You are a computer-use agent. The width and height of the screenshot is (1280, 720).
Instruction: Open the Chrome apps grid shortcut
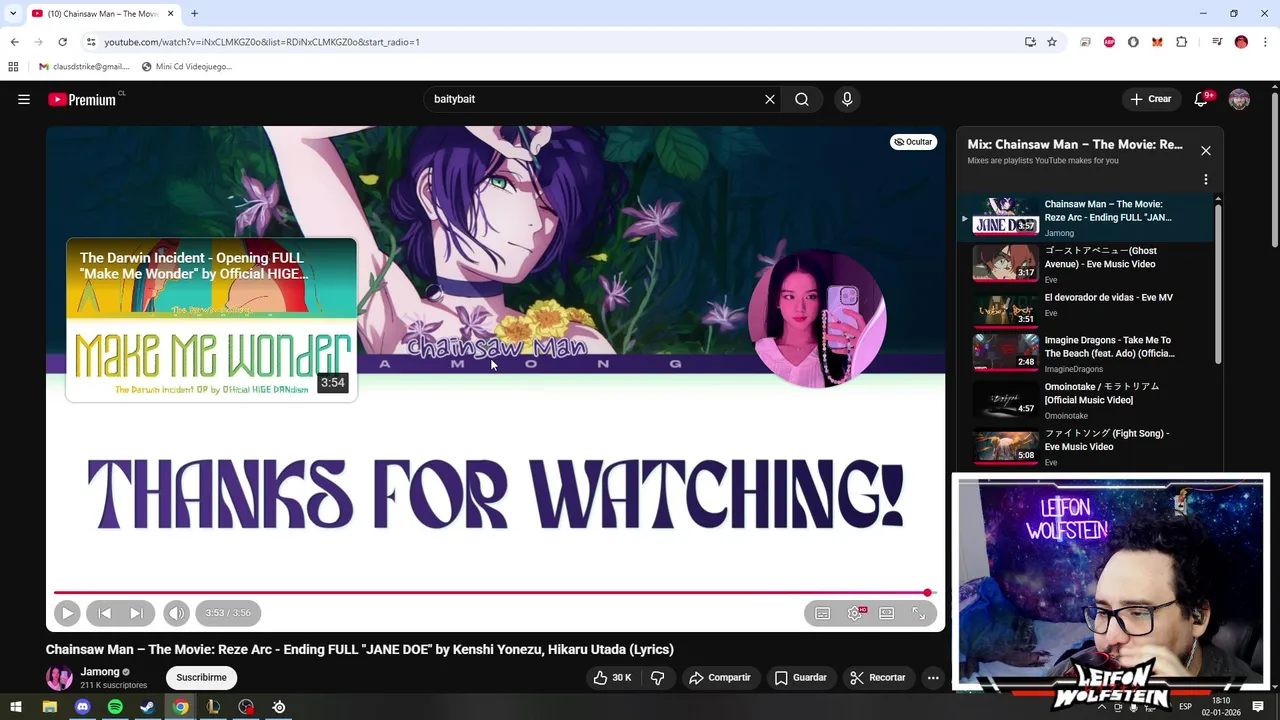click(x=13, y=67)
